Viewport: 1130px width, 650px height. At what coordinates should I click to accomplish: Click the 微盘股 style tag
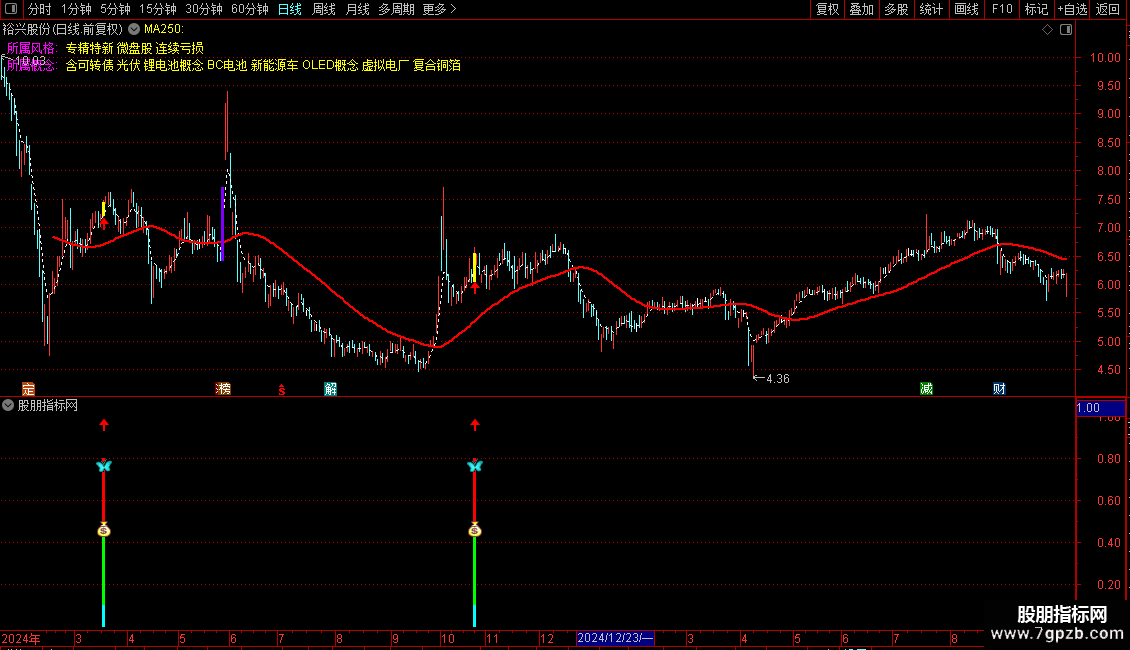click(135, 48)
